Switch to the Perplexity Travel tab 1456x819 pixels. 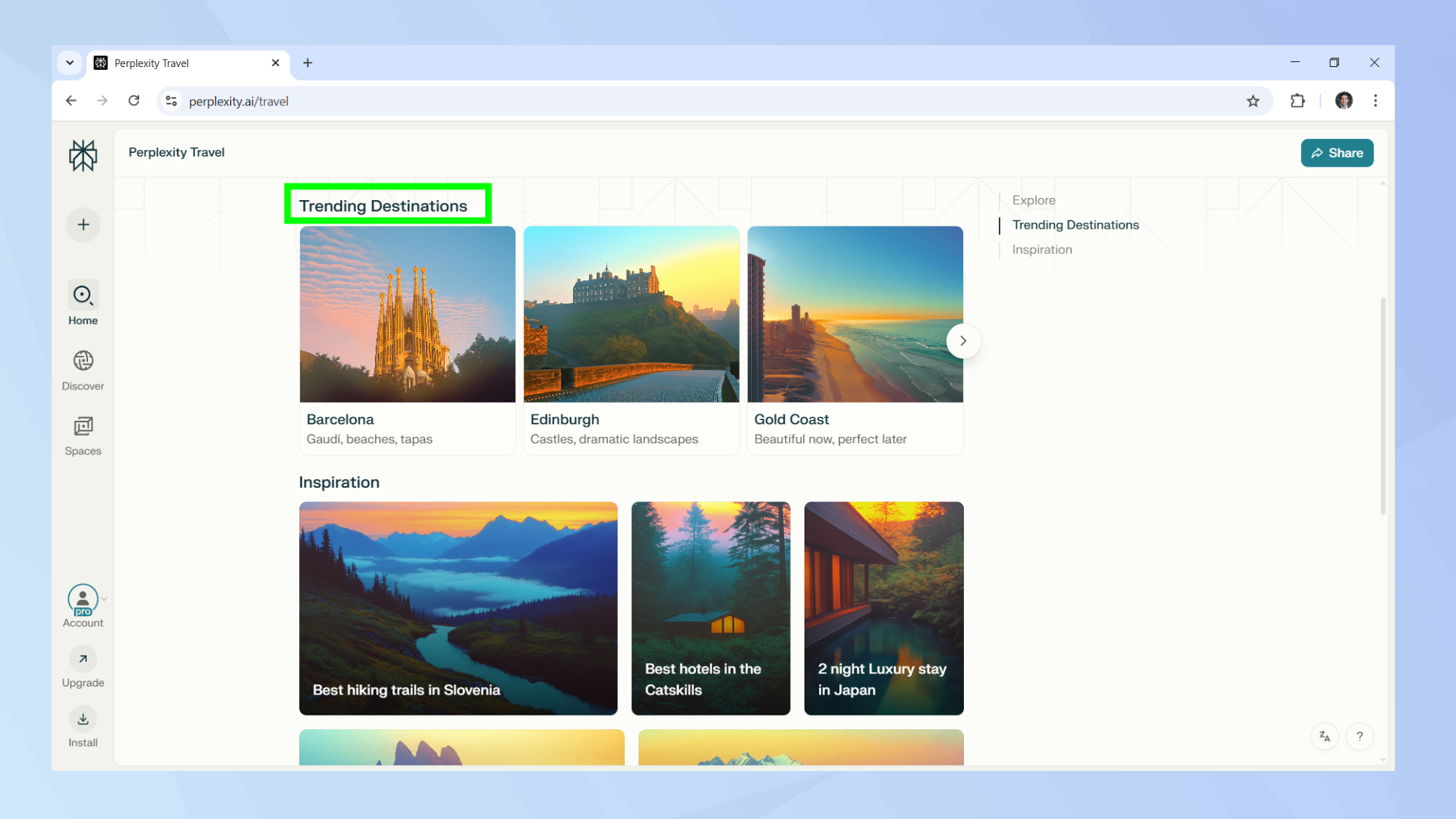point(175,63)
